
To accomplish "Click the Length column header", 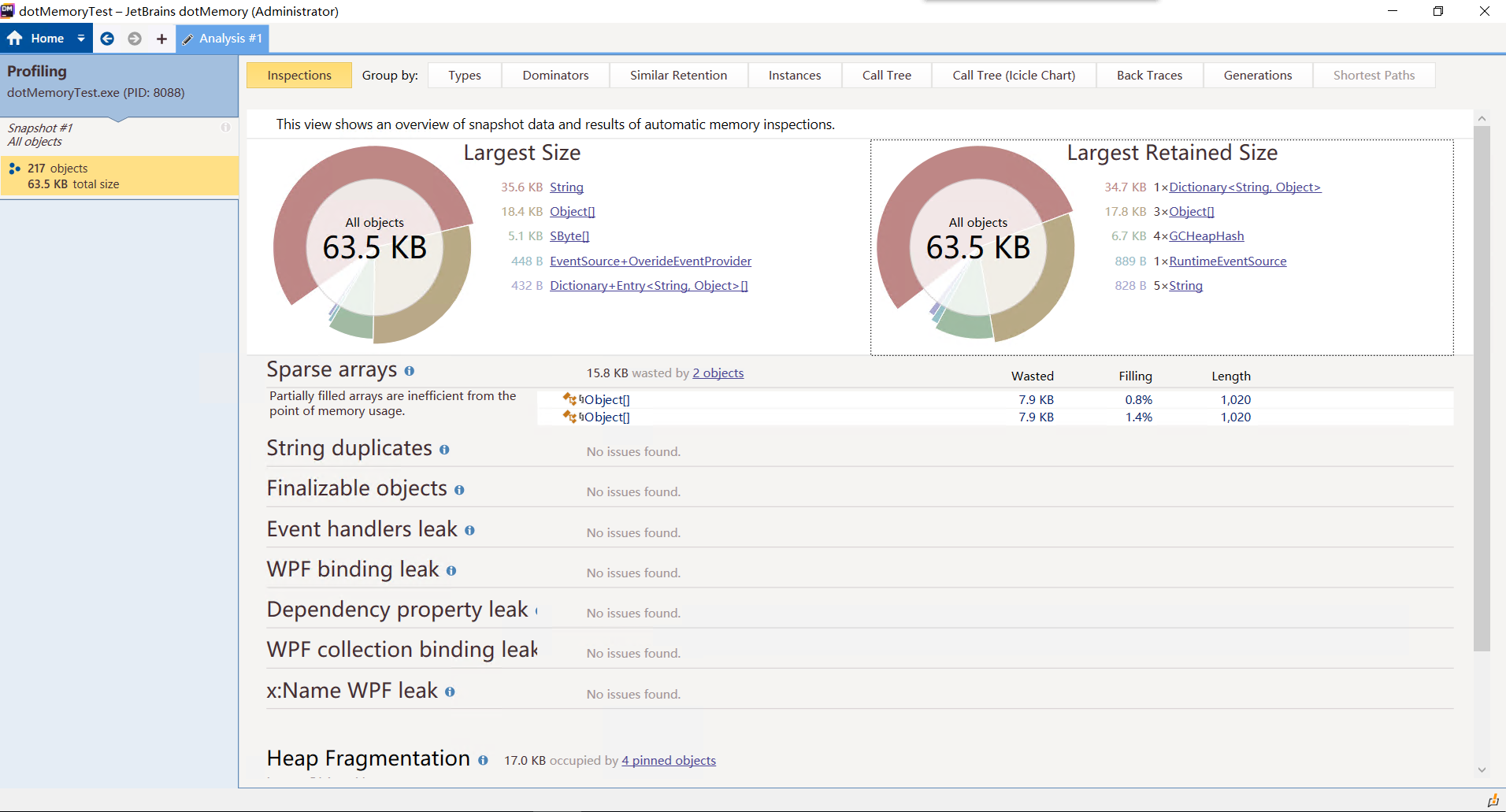I will [x=1231, y=376].
